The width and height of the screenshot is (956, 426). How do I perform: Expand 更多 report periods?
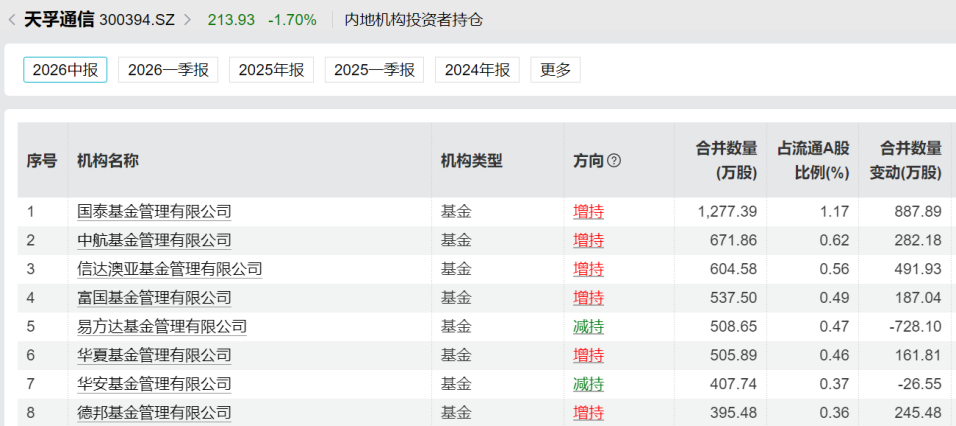point(555,70)
